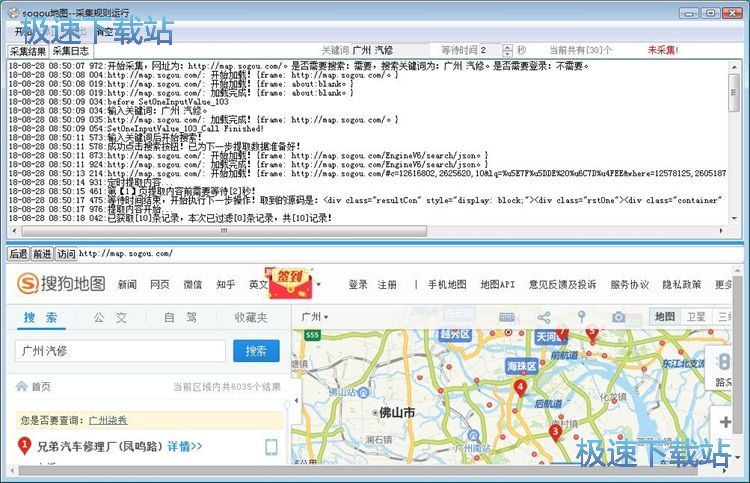This screenshot has height=483, width=750.
Task: Expand the dropdown arrow beside sign-in banner
Action: (318, 284)
